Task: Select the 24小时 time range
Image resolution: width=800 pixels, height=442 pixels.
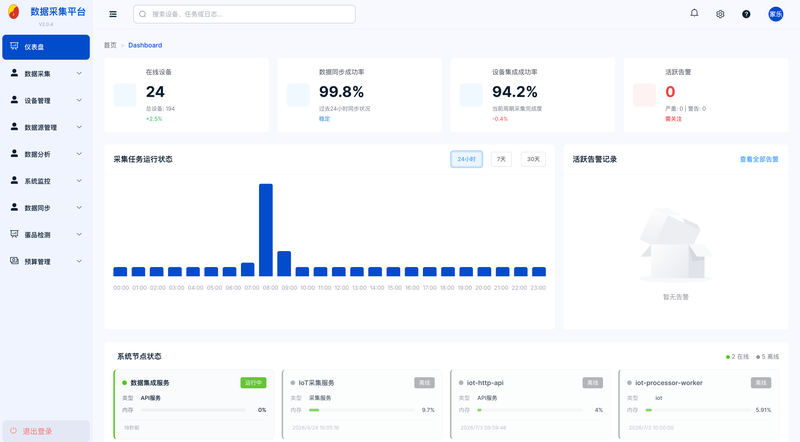Action: [x=466, y=159]
